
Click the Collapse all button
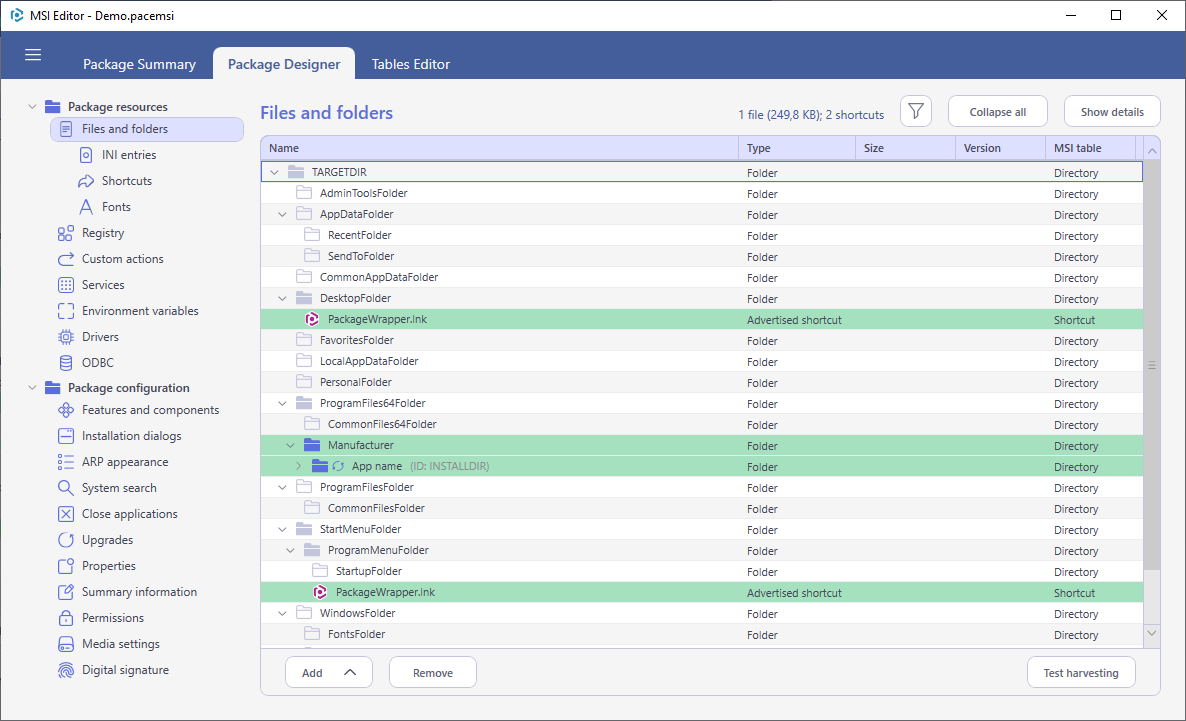coord(998,112)
